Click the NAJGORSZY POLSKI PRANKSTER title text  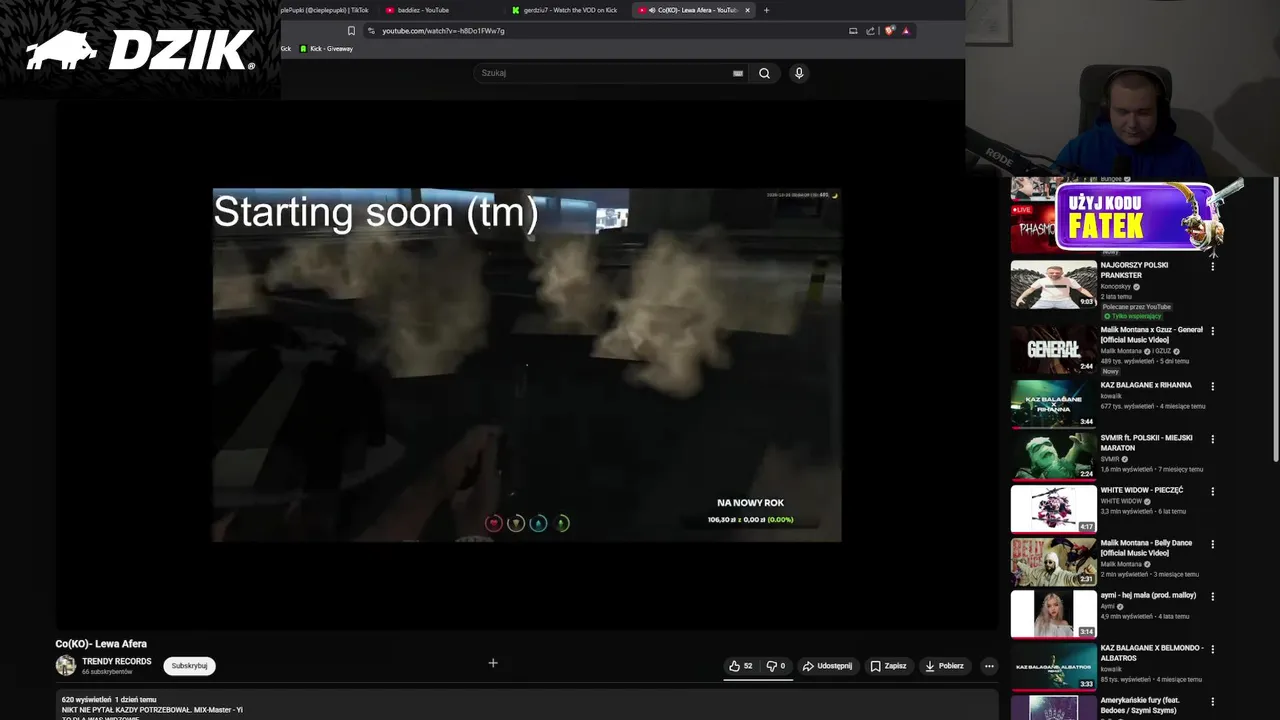[1134, 270]
